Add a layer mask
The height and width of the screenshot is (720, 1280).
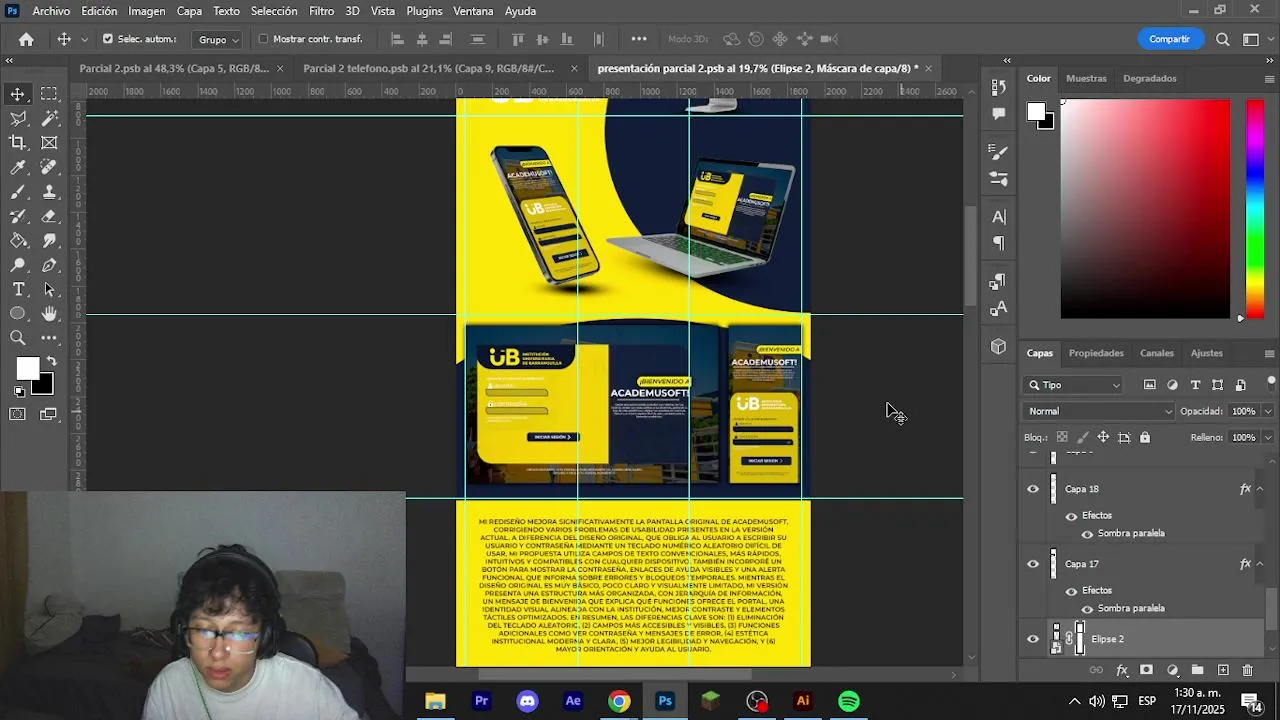click(x=1146, y=670)
